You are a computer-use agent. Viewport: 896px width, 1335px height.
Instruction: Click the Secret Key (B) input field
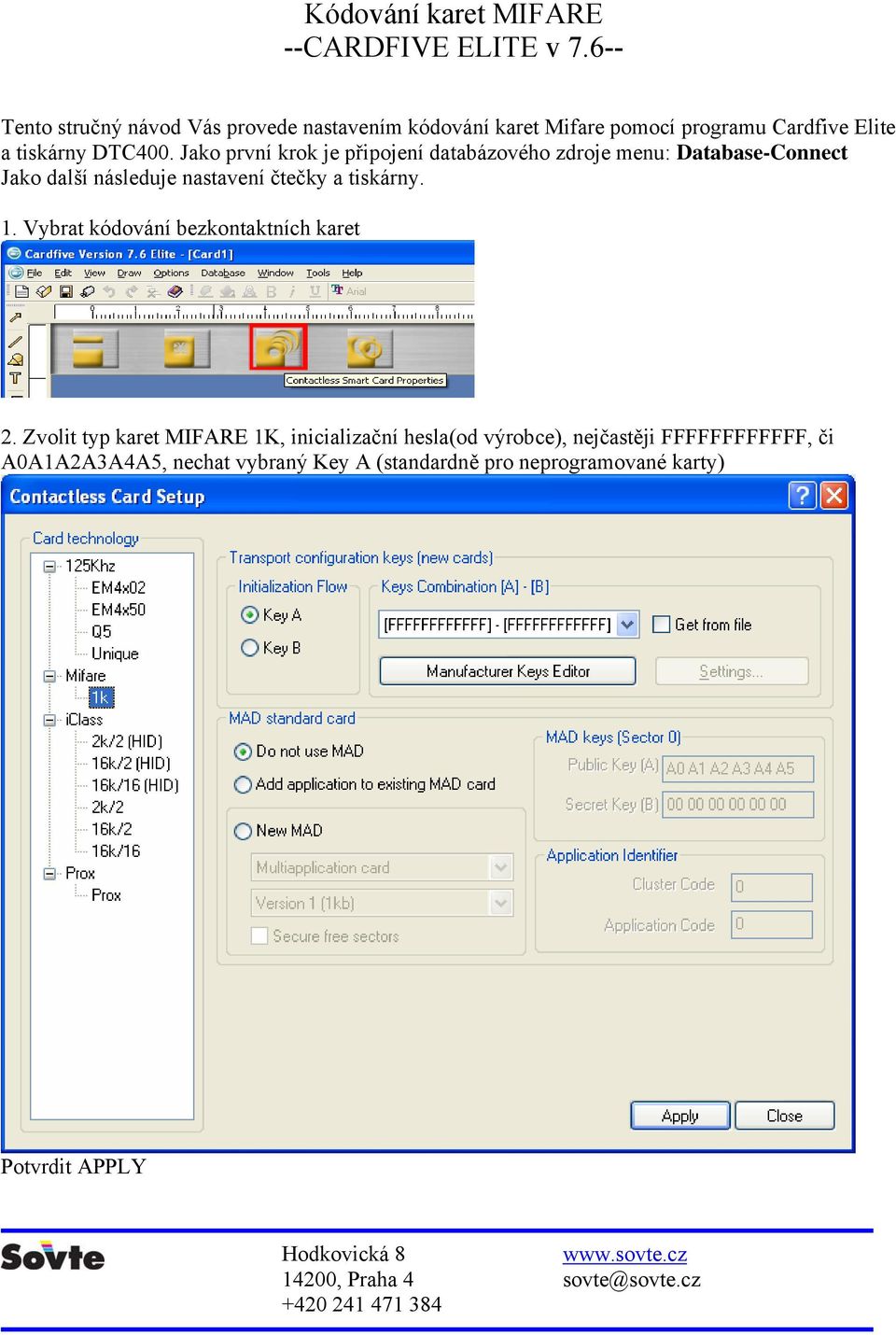[738, 804]
